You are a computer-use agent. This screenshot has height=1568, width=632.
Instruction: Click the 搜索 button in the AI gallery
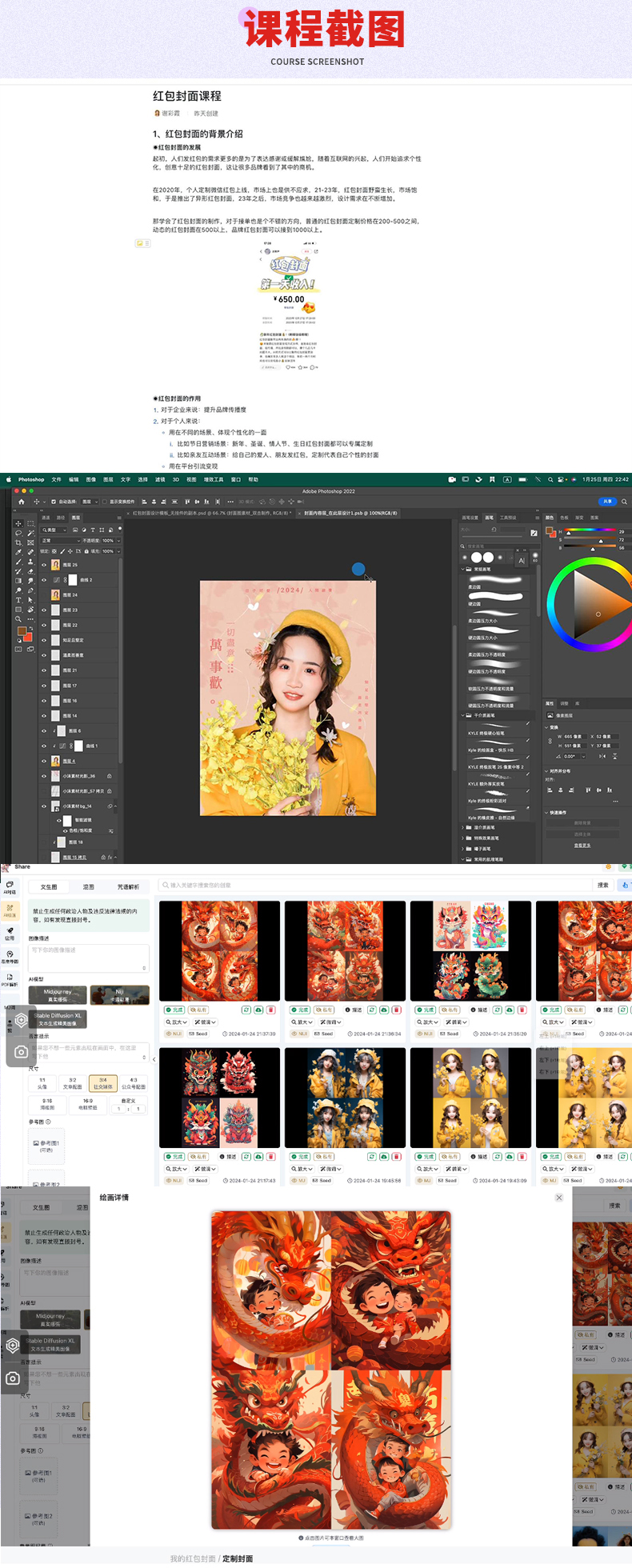[603, 885]
